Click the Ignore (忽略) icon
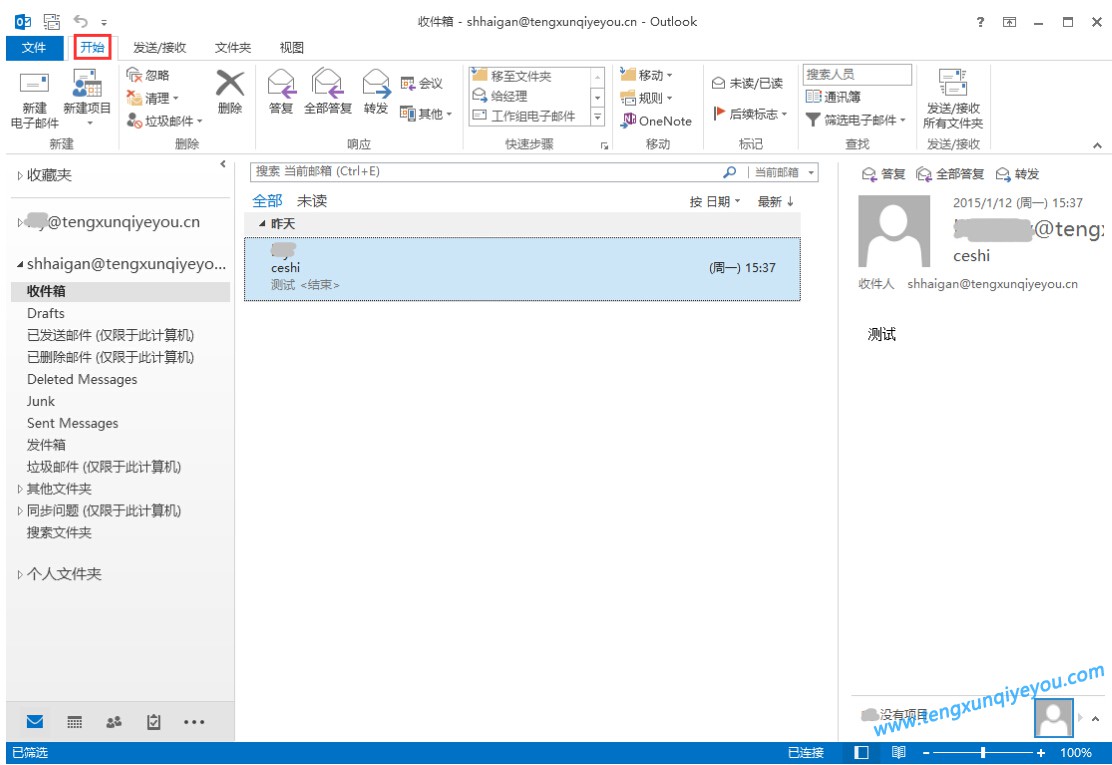 tap(134, 75)
